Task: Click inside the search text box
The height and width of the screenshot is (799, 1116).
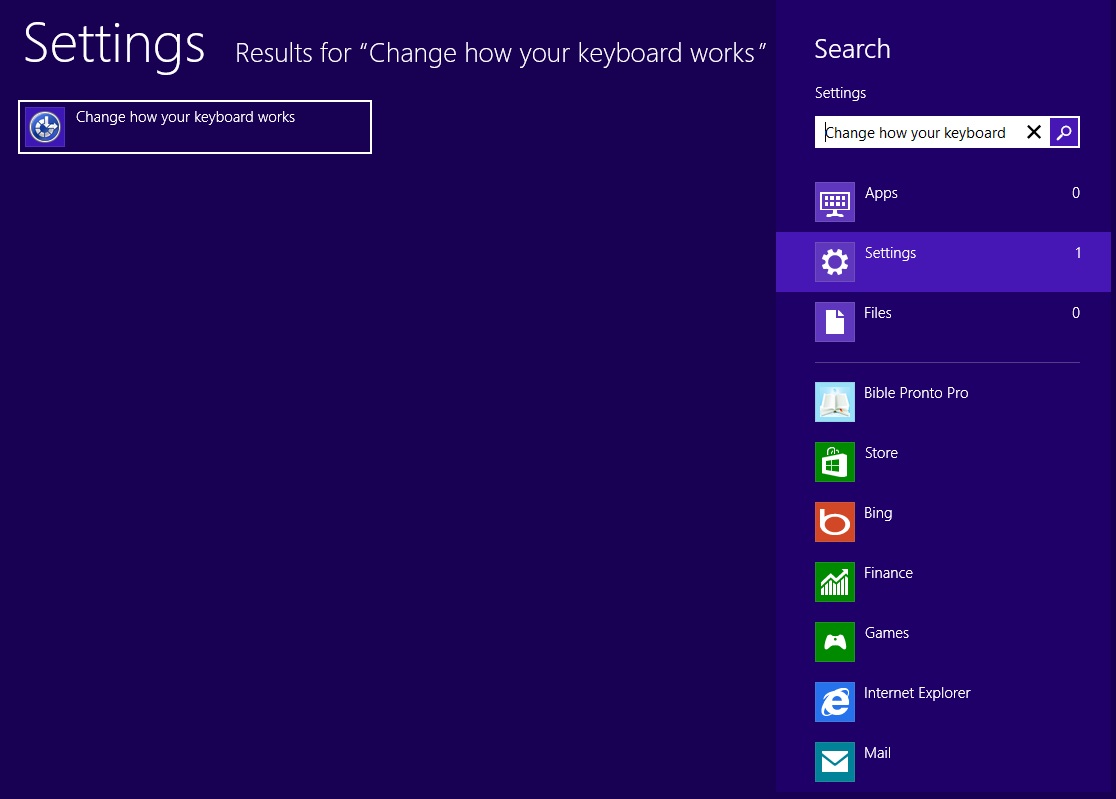Action: pos(915,133)
